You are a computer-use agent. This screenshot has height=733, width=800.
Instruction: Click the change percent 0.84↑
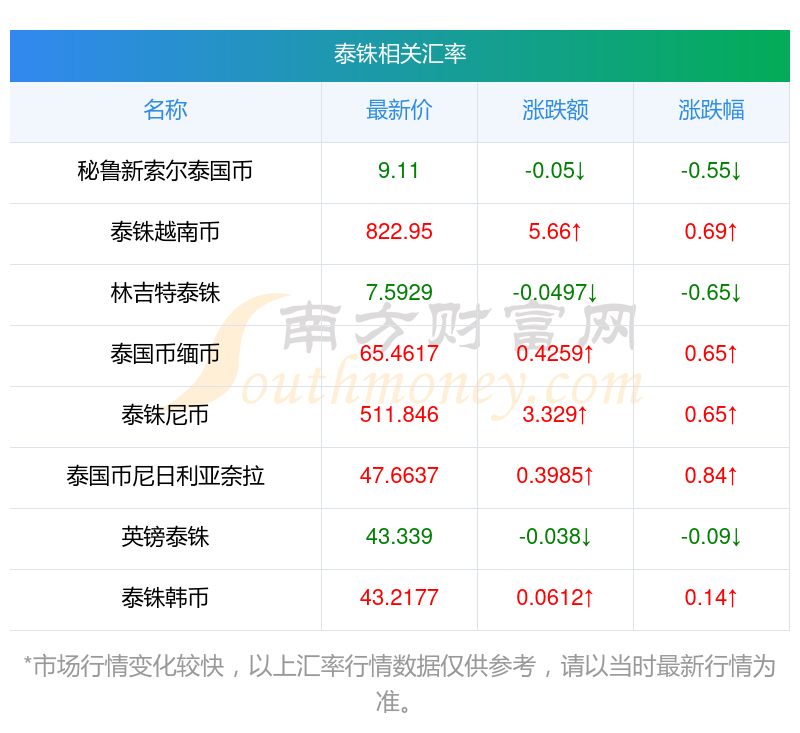click(x=711, y=475)
